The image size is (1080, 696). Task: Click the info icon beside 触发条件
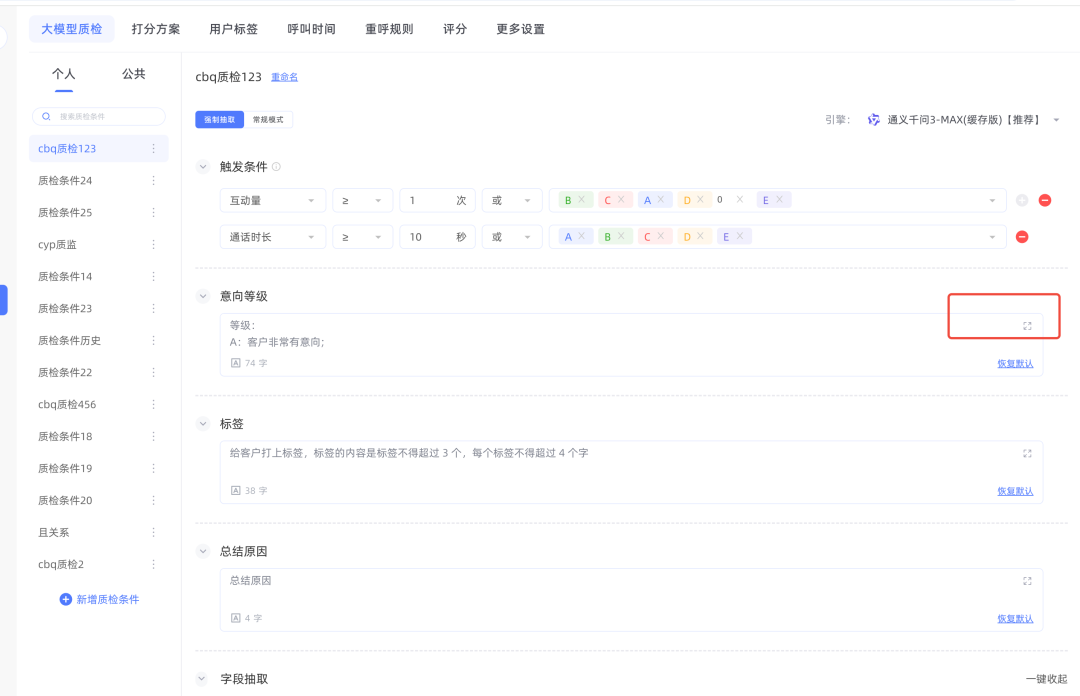coord(277,167)
